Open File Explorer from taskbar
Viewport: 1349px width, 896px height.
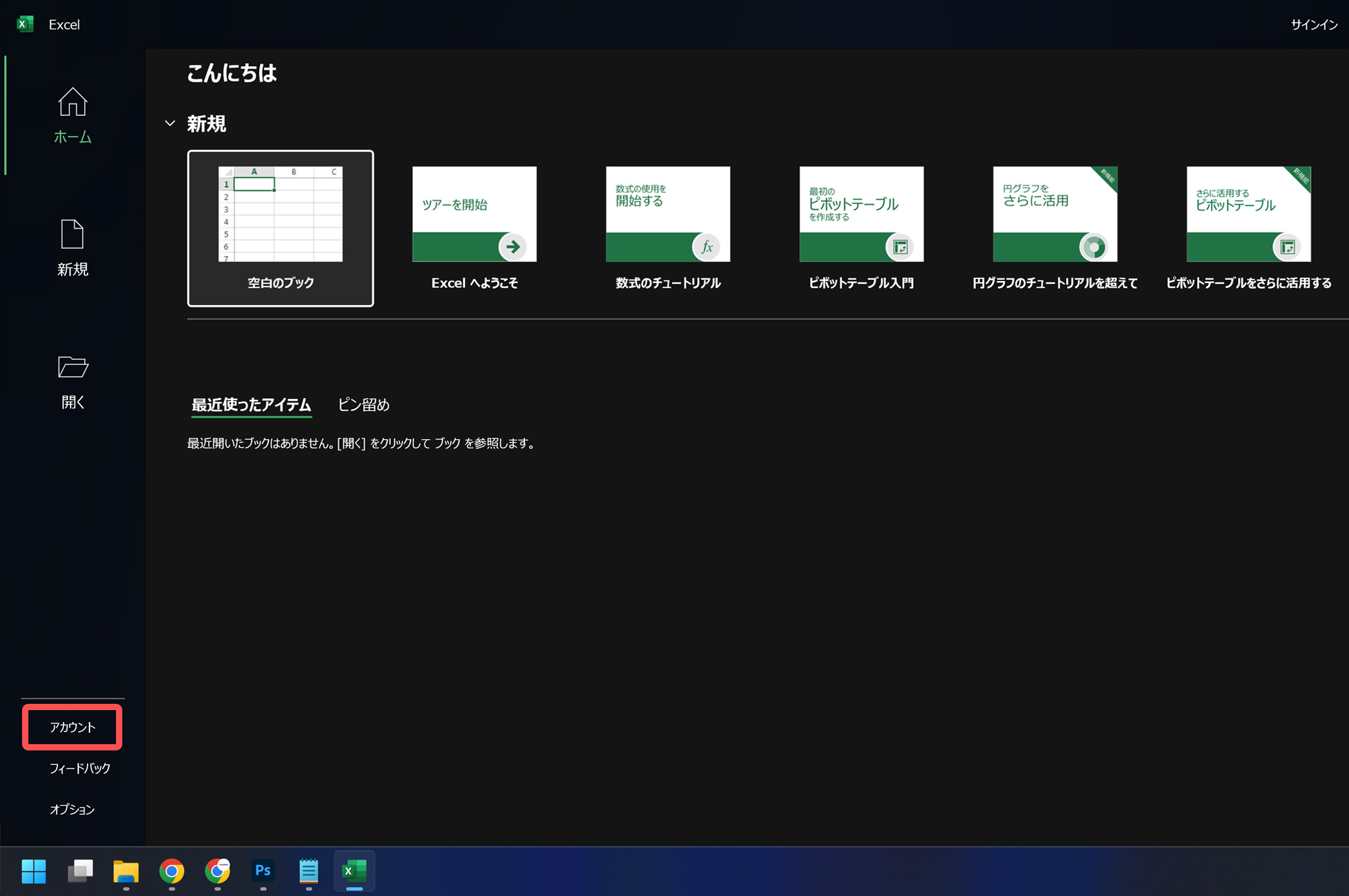point(126,871)
